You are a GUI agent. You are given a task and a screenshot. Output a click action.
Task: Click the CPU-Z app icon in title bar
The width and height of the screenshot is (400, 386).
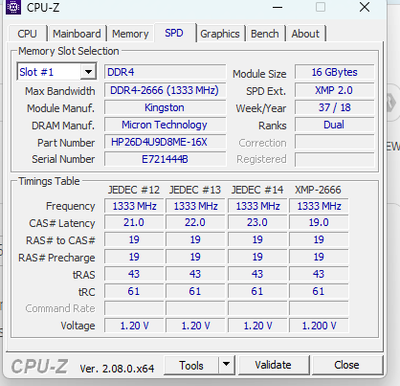click(x=13, y=7)
